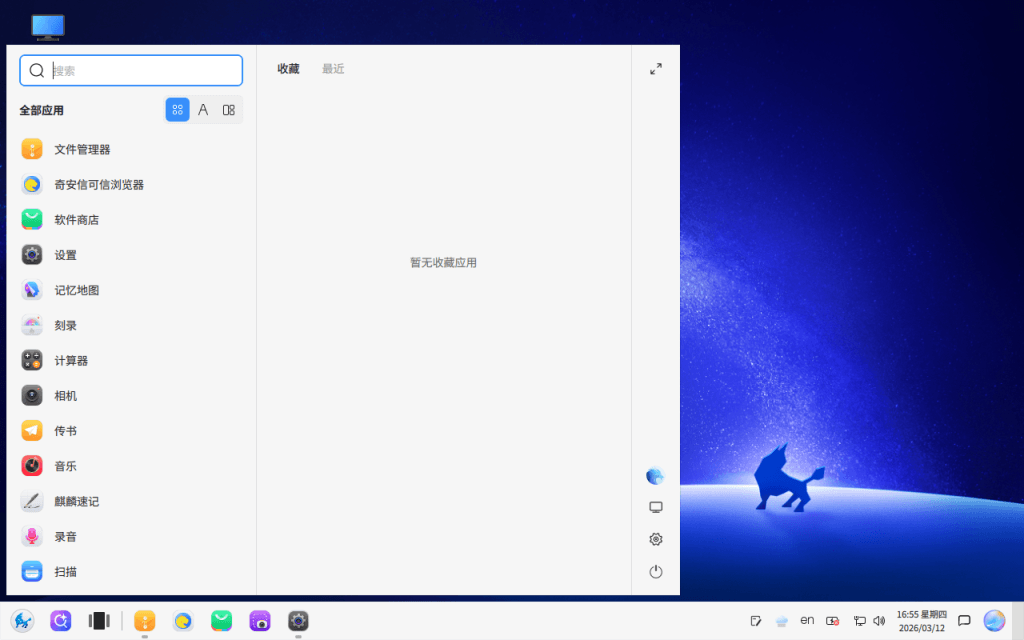This screenshot has width=1024, height=640.
Task: Switch to category grouping view
Action: point(229,110)
